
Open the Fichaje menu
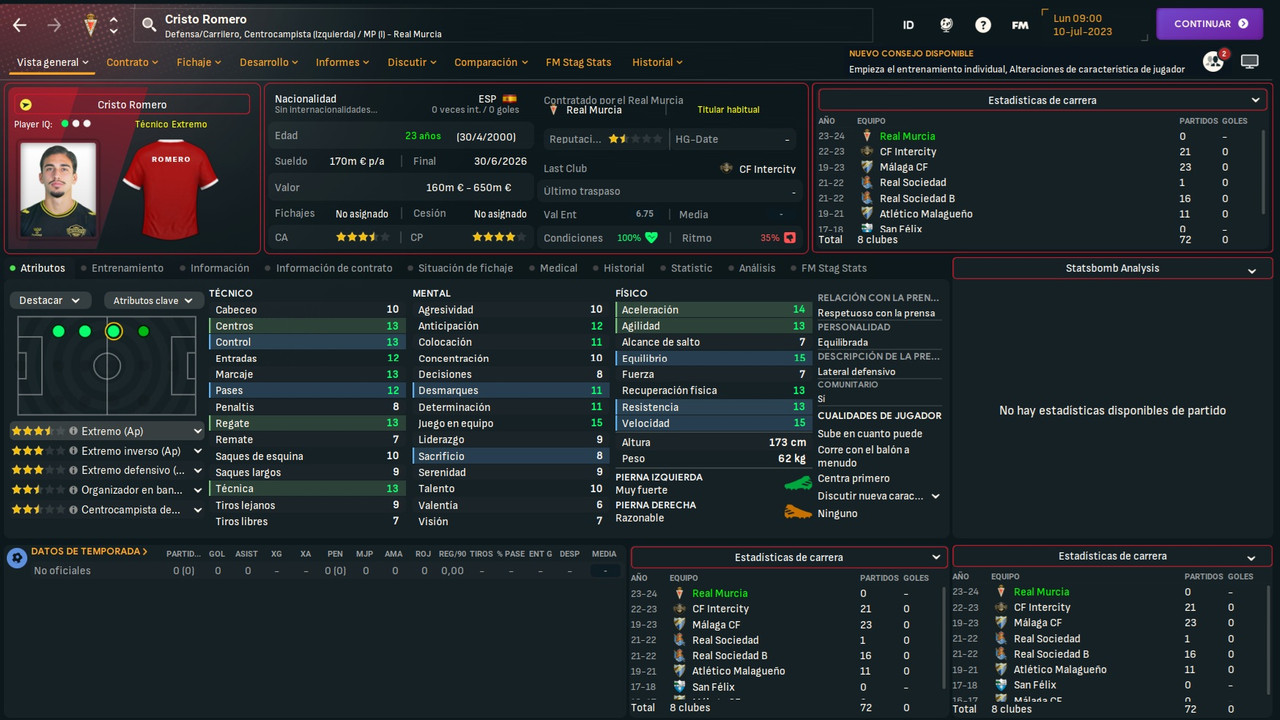[199, 62]
